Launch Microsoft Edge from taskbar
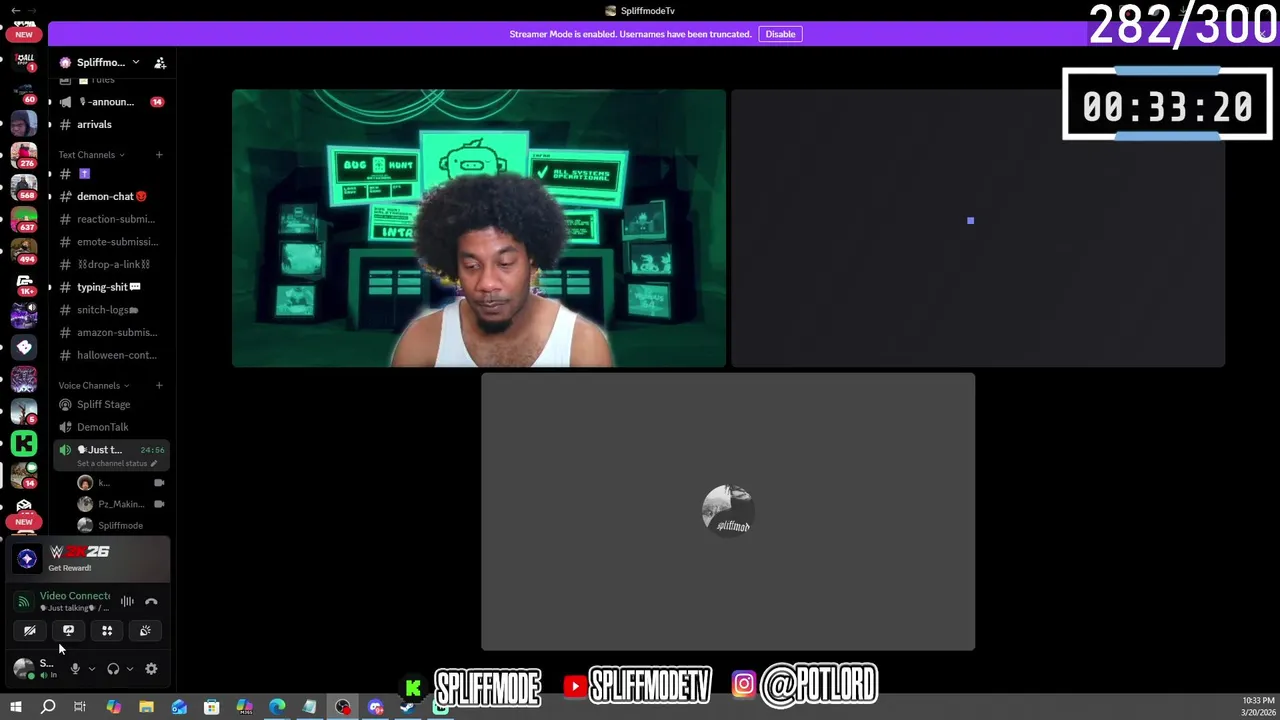 coord(277,708)
